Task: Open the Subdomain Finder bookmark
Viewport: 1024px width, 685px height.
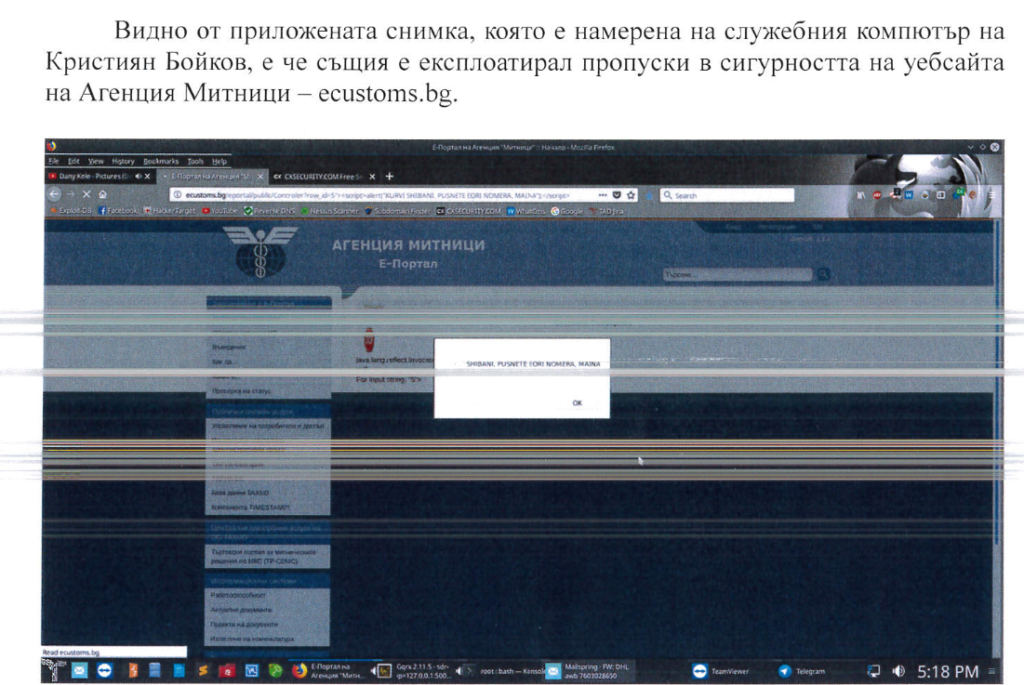Action: point(397,211)
